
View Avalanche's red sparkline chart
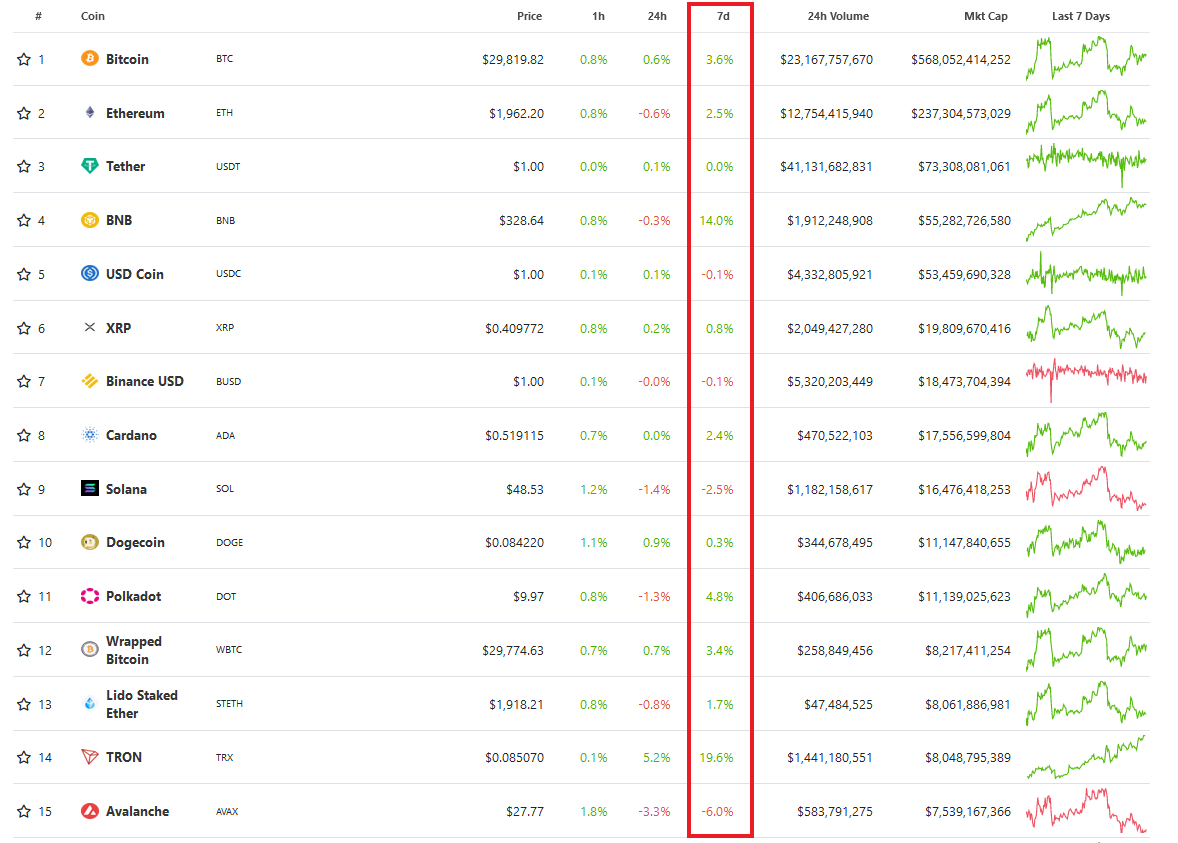coord(1086,810)
